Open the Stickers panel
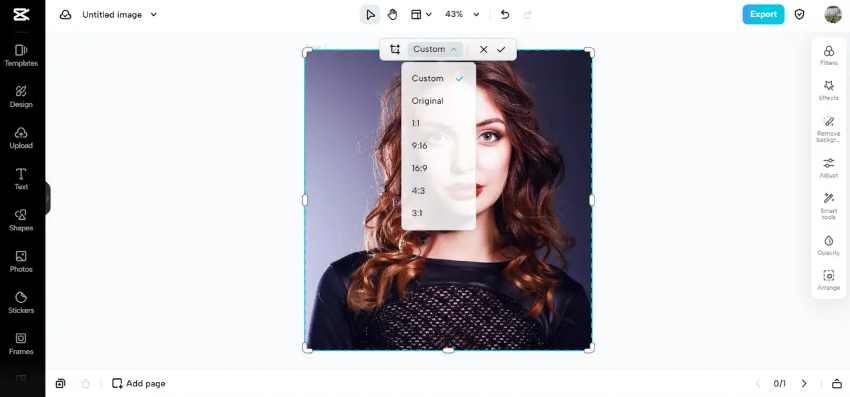 pyautogui.click(x=21, y=303)
